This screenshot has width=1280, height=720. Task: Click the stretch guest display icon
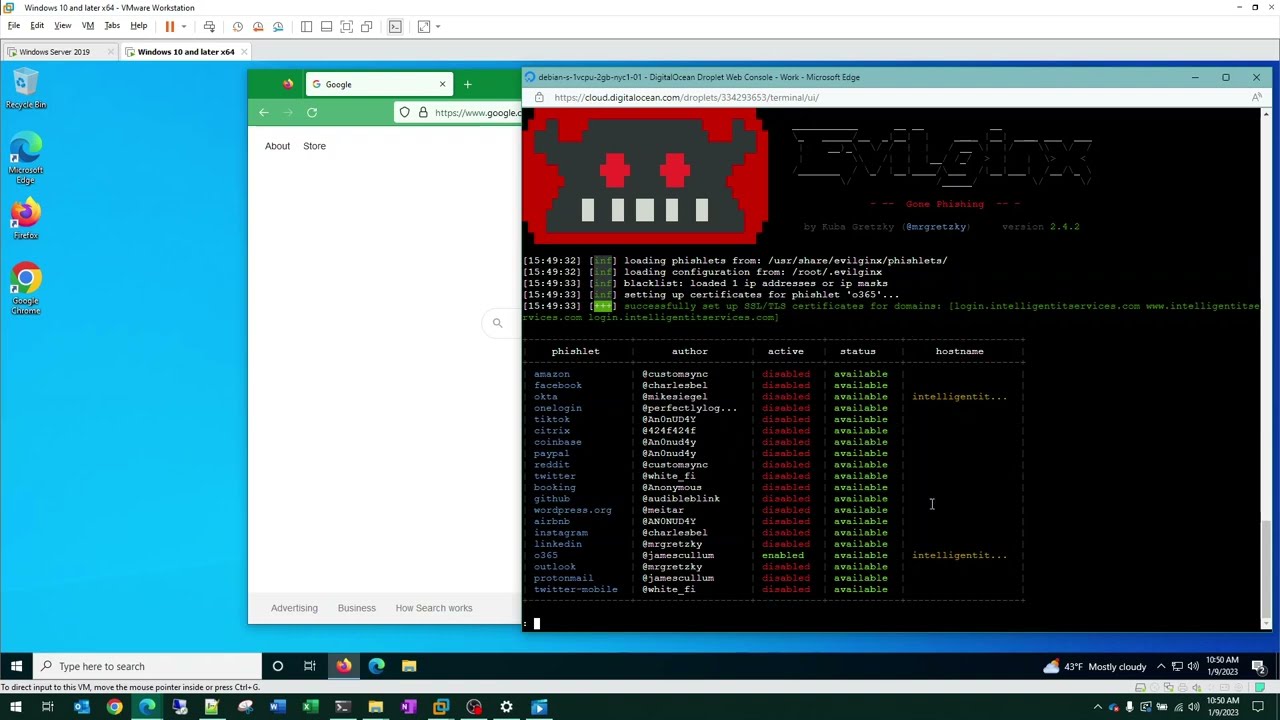tap(424, 26)
